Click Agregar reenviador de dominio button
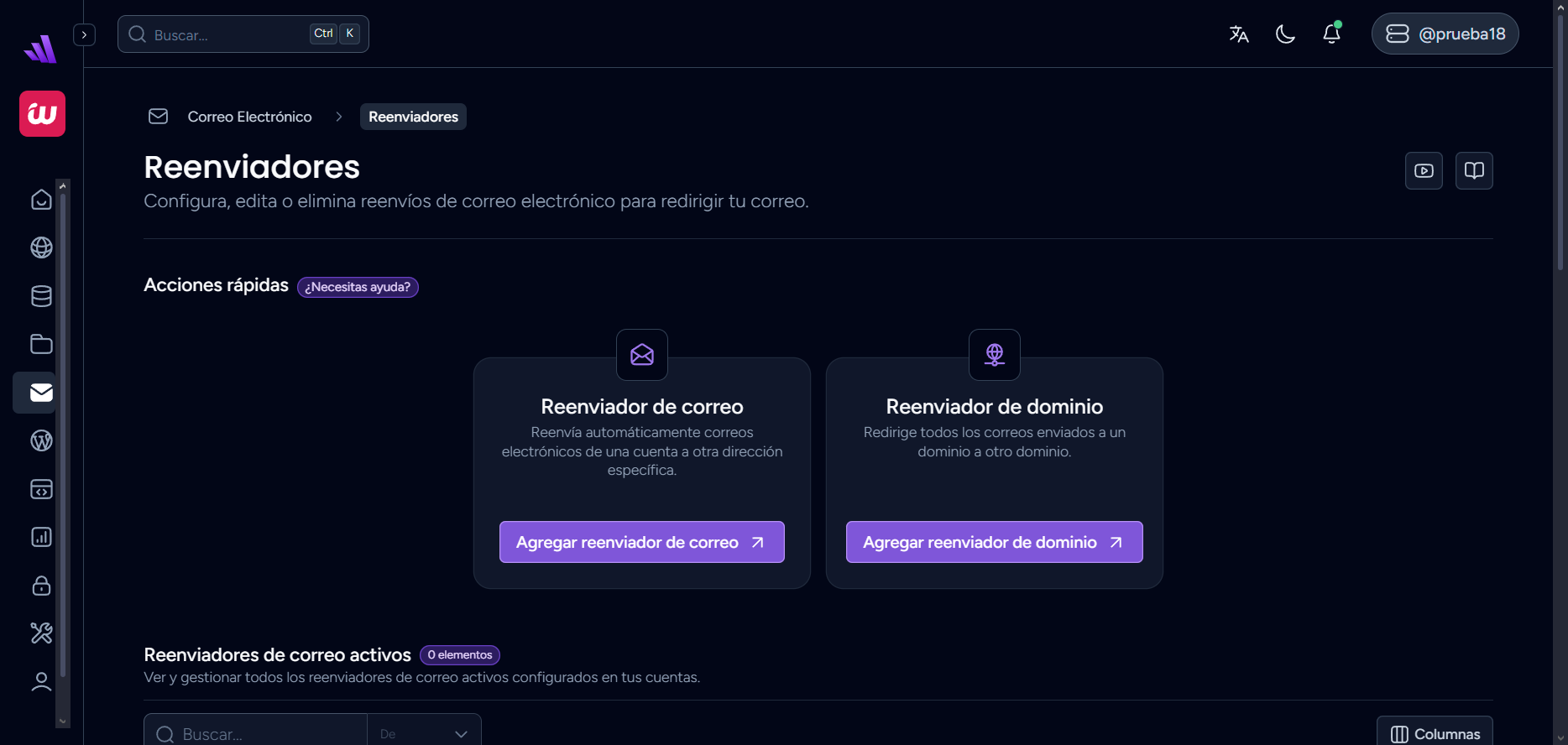Viewport: 1568px width, 745px height. pyautogui.click(x=994, y=542)
